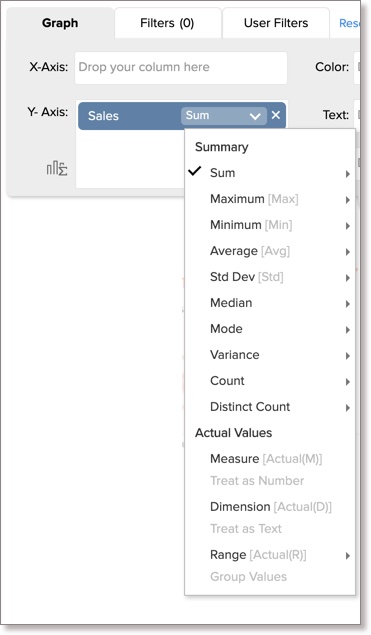
Task: Expand the Distinct Count submenu arrow
Action: [x=348, y=408]
